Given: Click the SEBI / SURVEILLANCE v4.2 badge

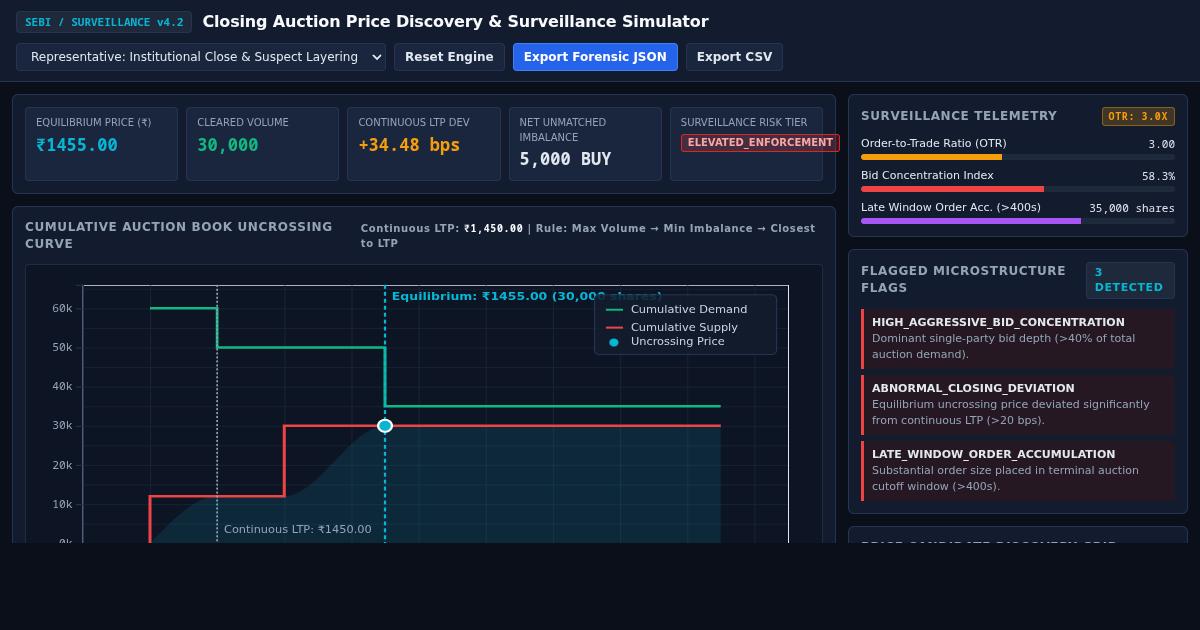Looking at the screenshot, I should click(104, 22).
